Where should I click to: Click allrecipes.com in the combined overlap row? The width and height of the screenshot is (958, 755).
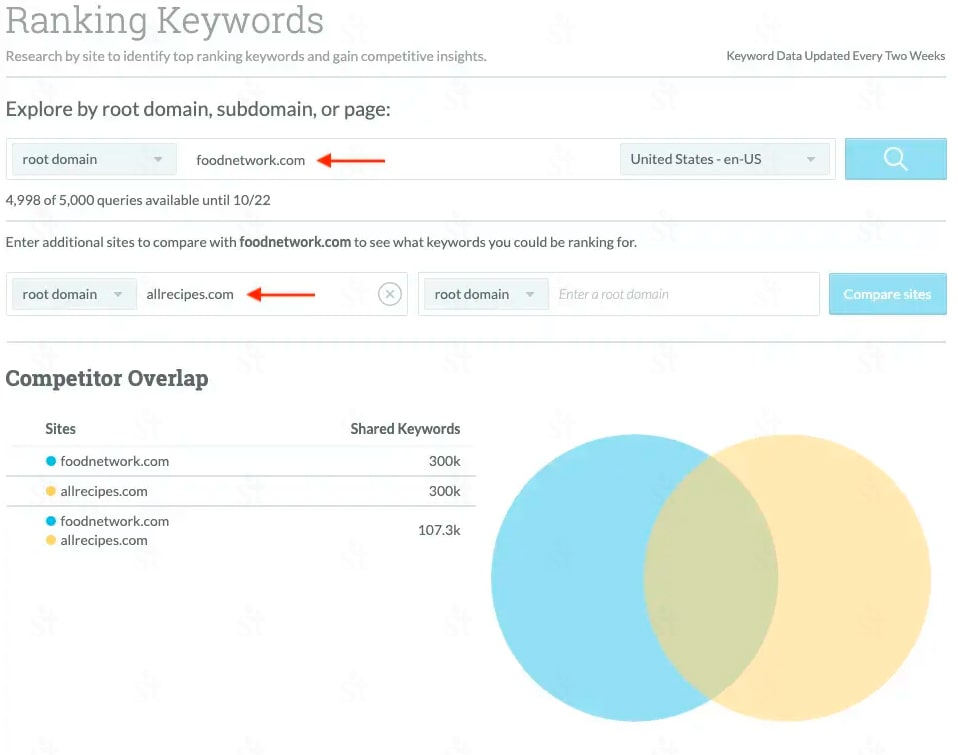(104, 541)
